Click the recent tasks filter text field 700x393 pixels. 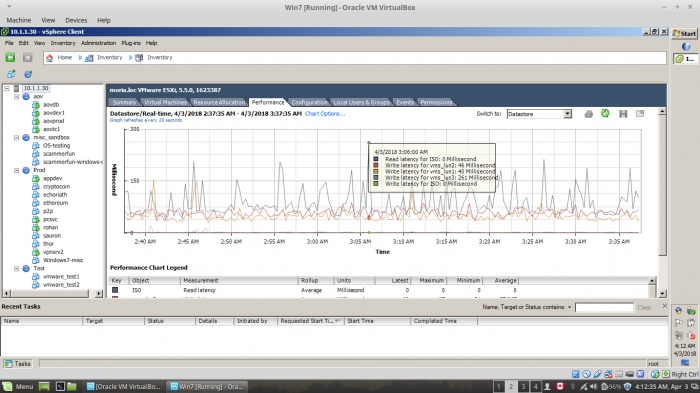tap(604, 307)
